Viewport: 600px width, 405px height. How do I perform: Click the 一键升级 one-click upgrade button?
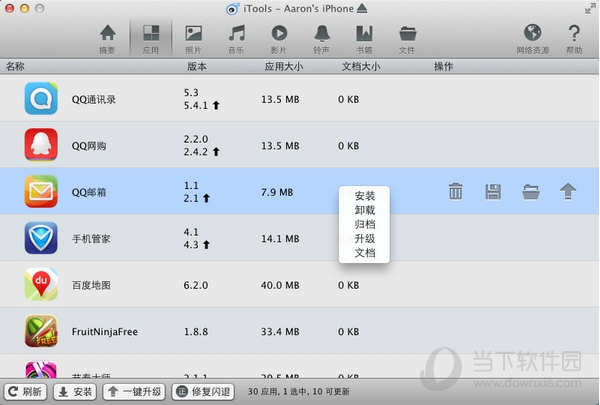(134, 392)
